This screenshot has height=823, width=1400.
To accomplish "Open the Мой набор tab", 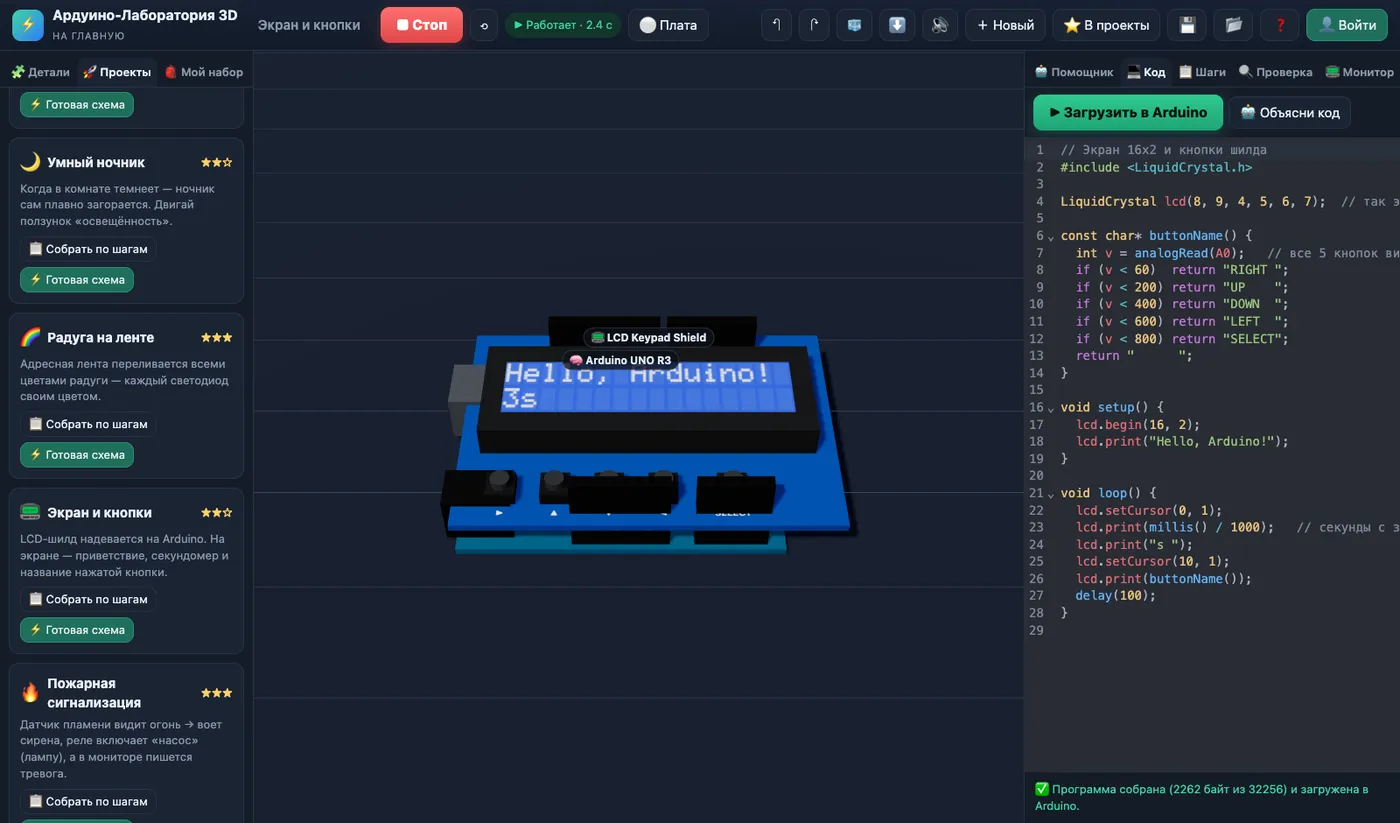I will (x=203, y=72).
